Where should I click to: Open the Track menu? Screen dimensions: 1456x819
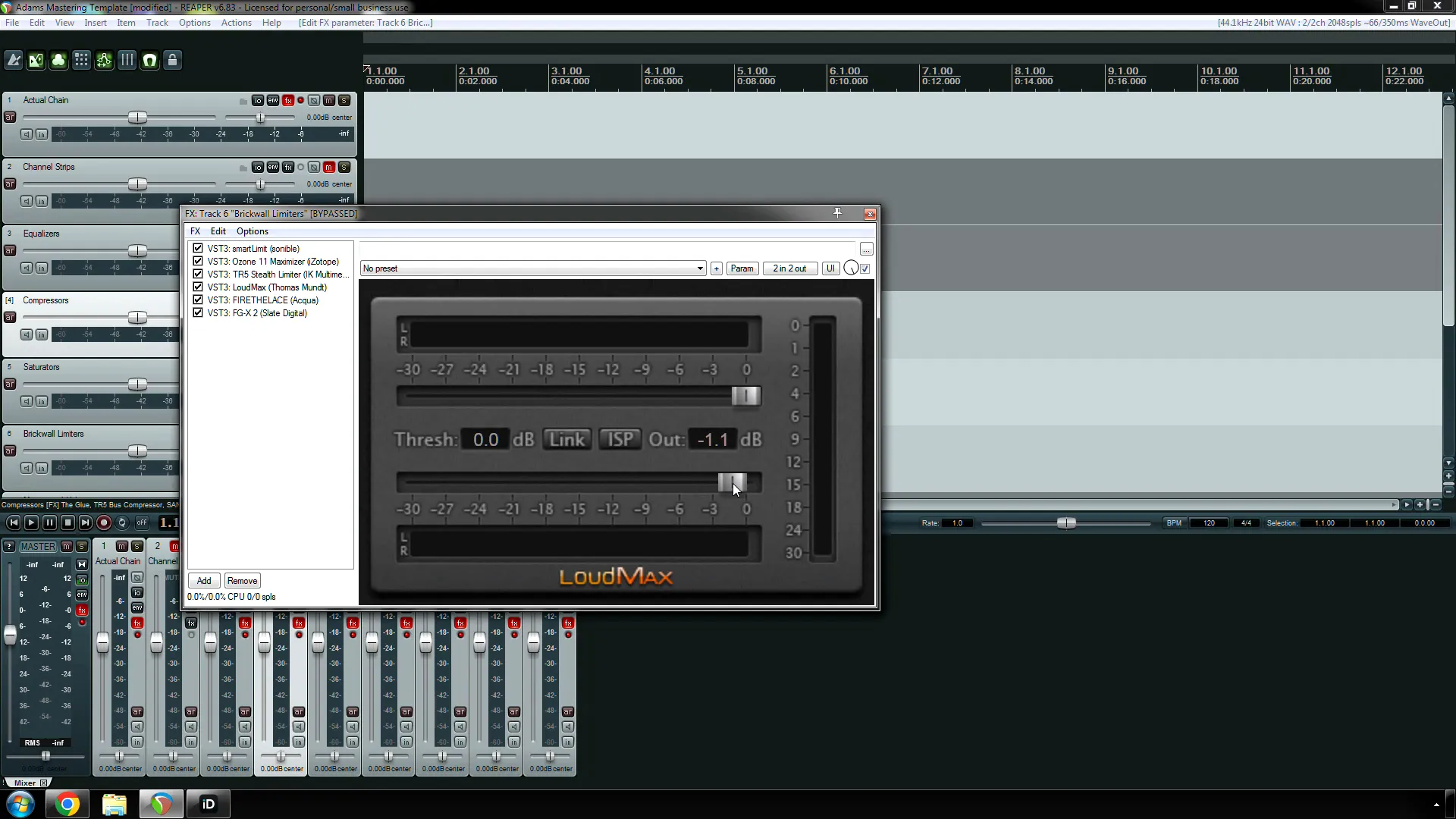click(x=157, y=23)
